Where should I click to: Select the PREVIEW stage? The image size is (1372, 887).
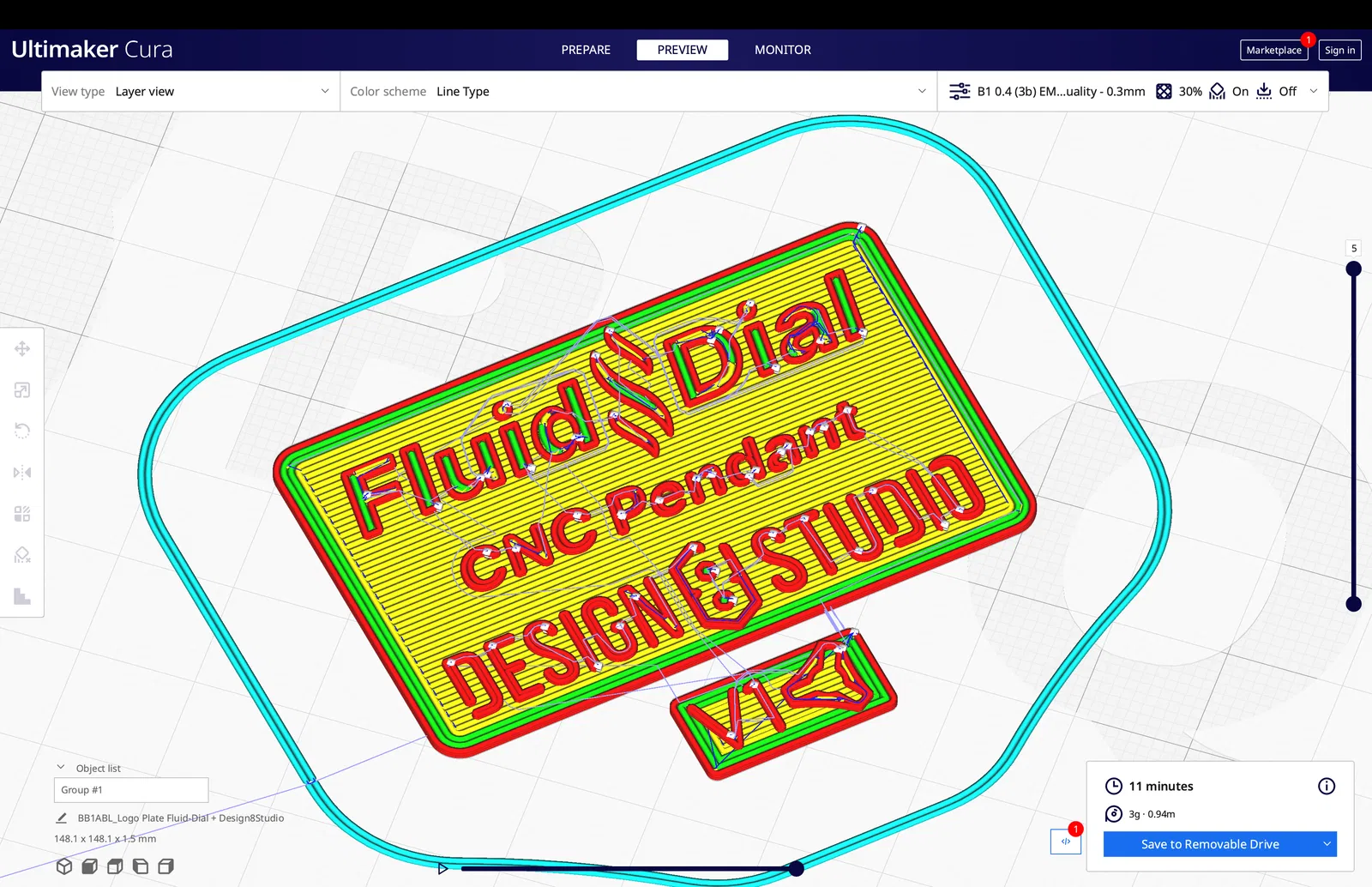(683, 50)
